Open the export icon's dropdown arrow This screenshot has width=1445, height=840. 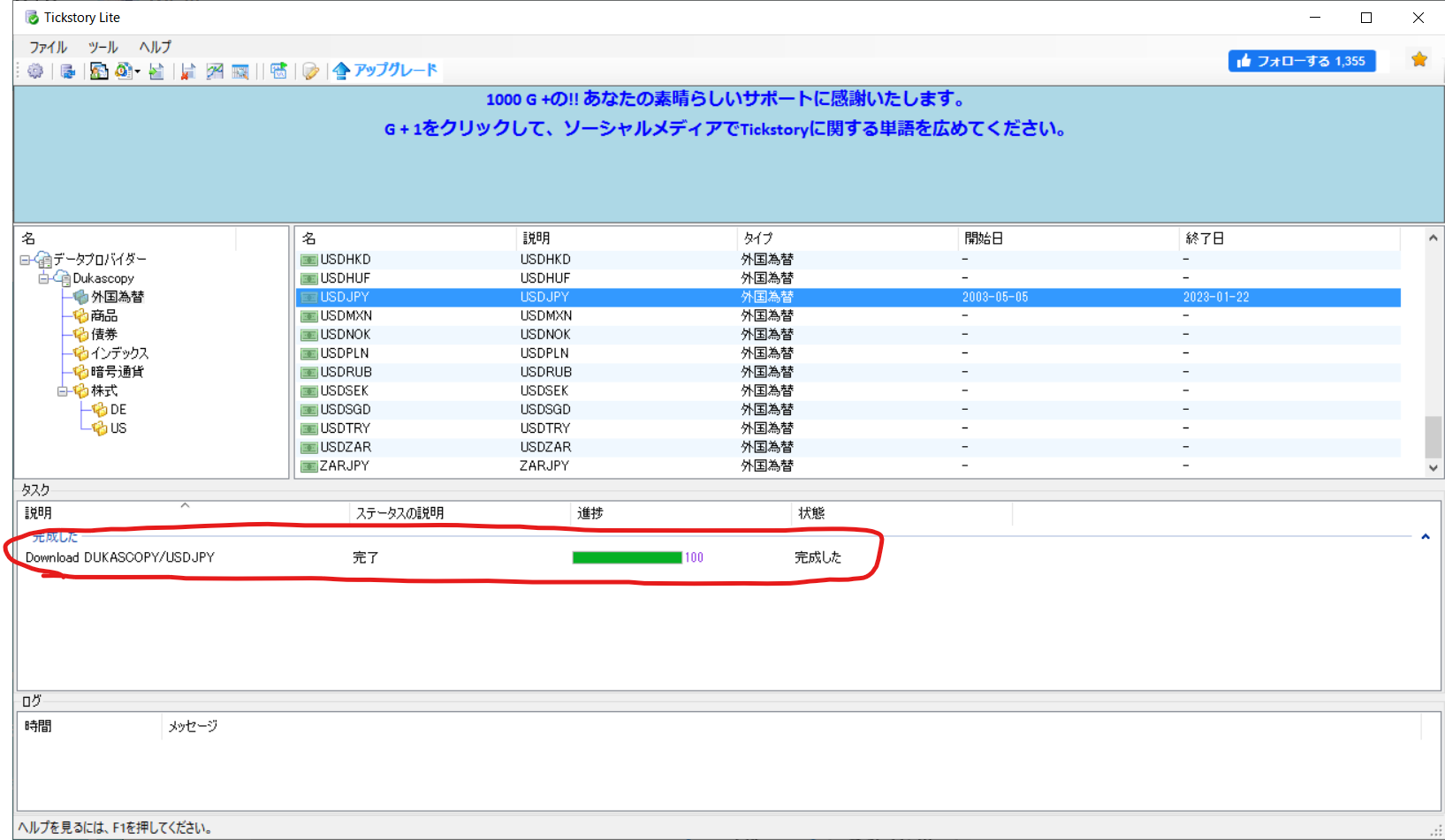coord(137,72)
